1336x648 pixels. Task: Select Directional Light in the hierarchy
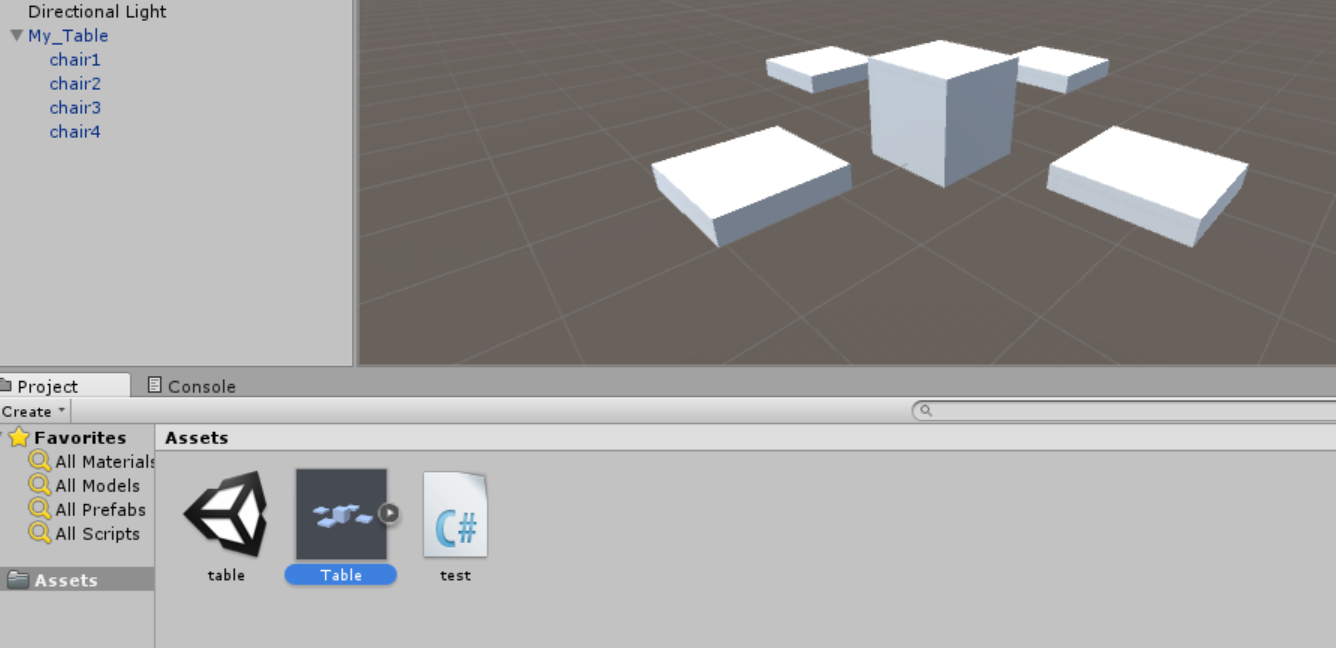pos(97,12)
